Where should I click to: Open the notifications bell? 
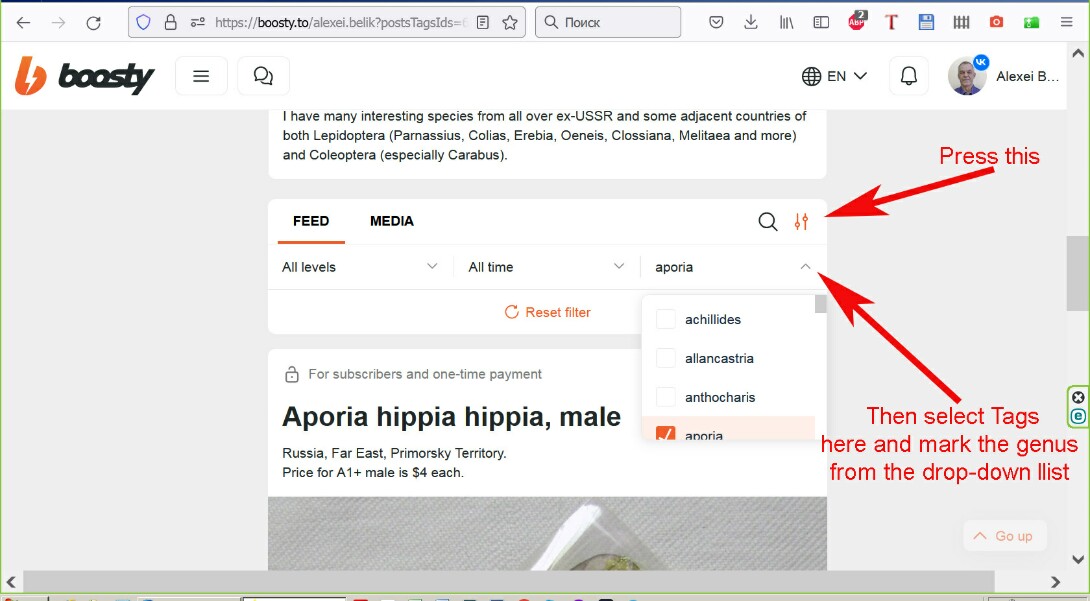click(909, 76)
